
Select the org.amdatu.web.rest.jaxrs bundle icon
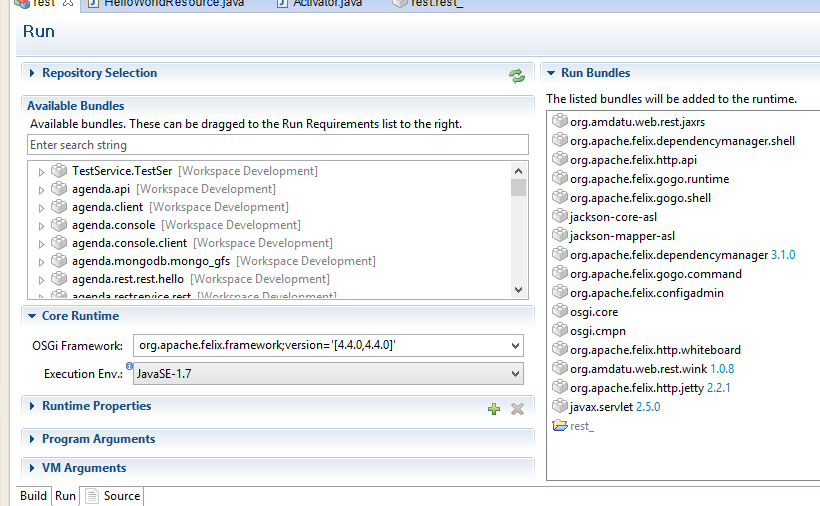click(560, 121)
